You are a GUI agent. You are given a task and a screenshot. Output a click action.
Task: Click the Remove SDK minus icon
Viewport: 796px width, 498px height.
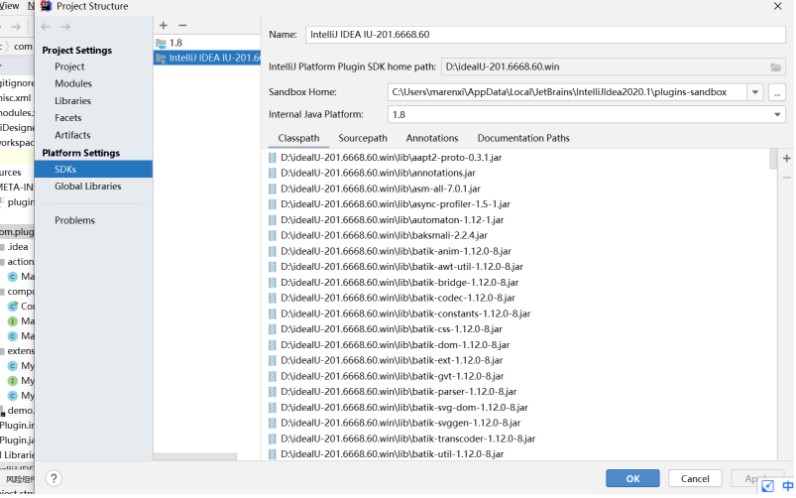[x=183, y=25]
